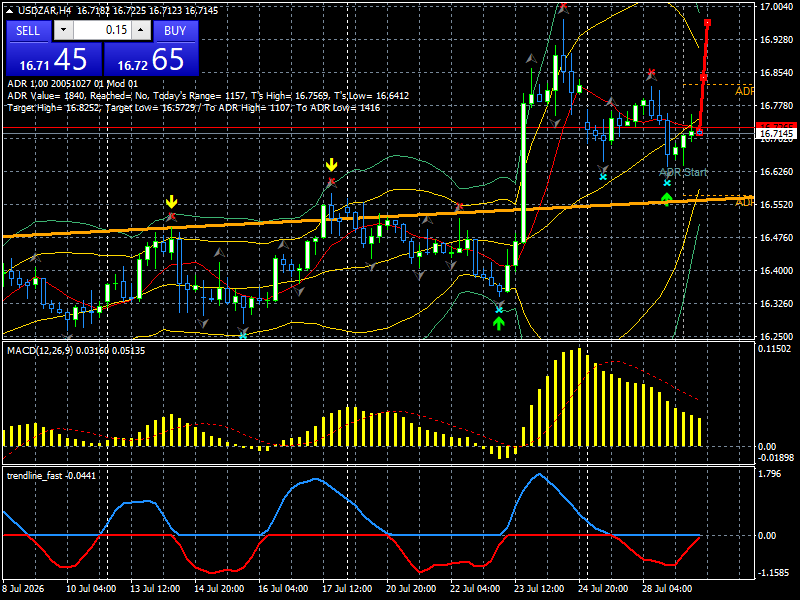Sell at the 16.71 45 bid price

pos(54,59)
